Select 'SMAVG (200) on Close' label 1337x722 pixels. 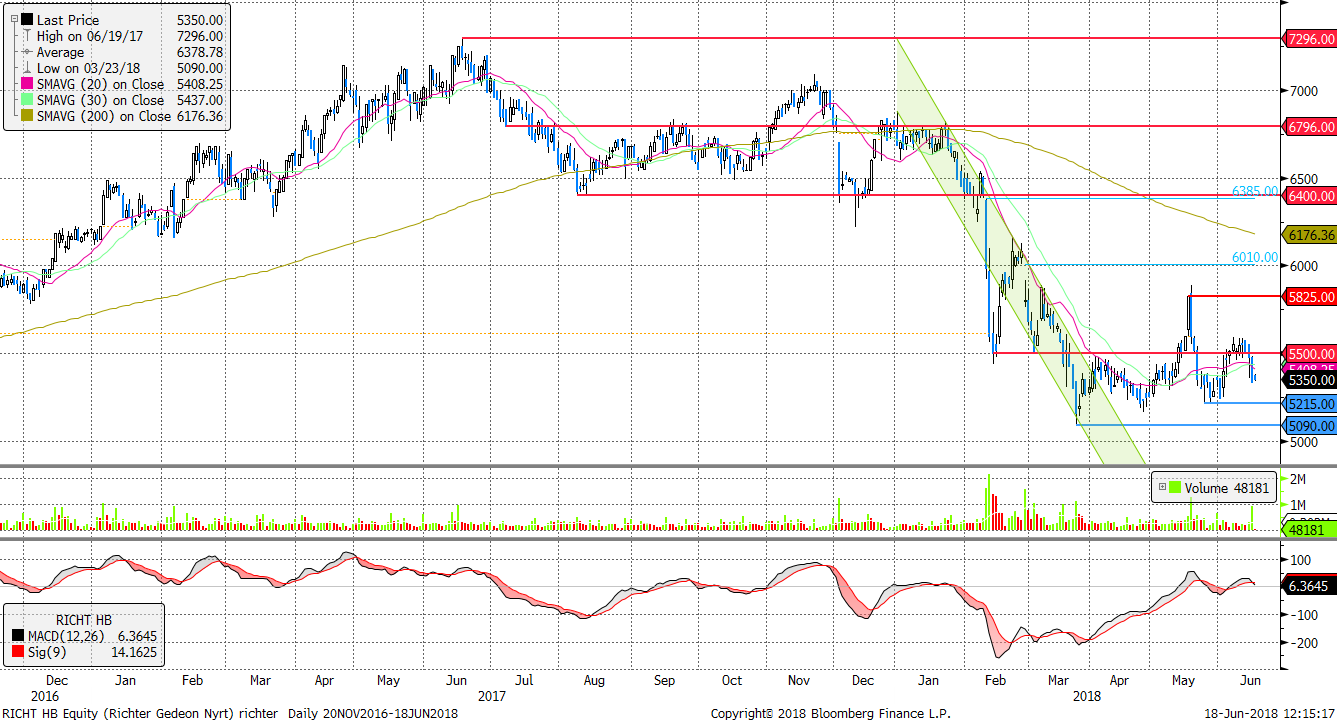point(104,116)
